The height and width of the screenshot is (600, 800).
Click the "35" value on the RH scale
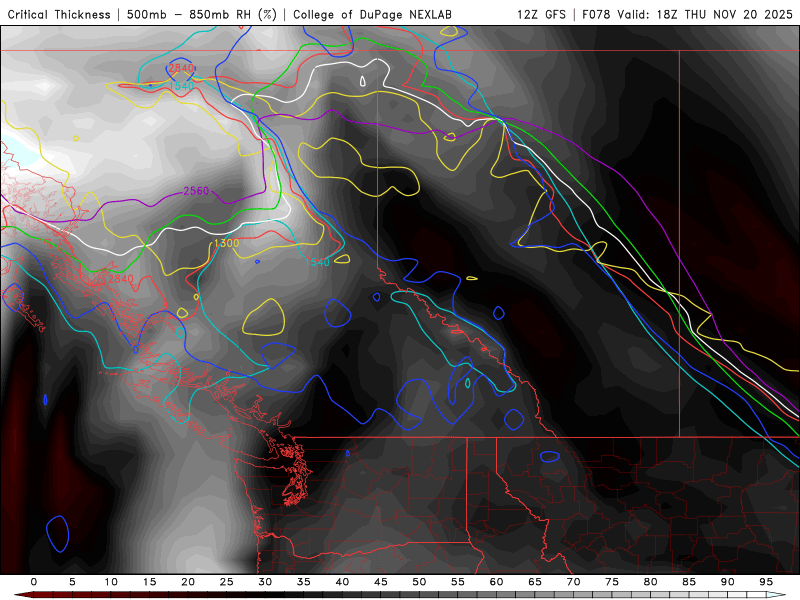(304, 582)
